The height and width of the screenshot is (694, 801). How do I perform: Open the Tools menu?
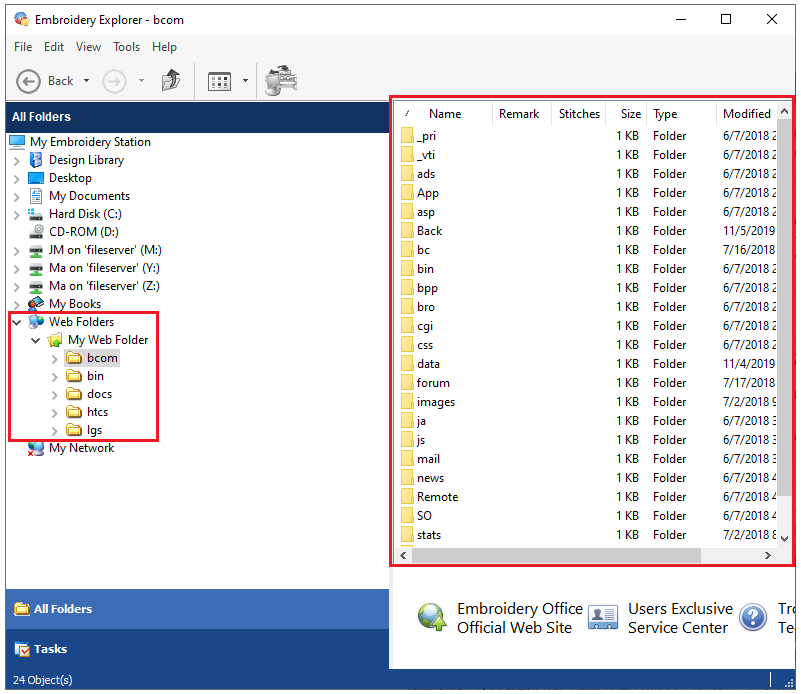126,47
